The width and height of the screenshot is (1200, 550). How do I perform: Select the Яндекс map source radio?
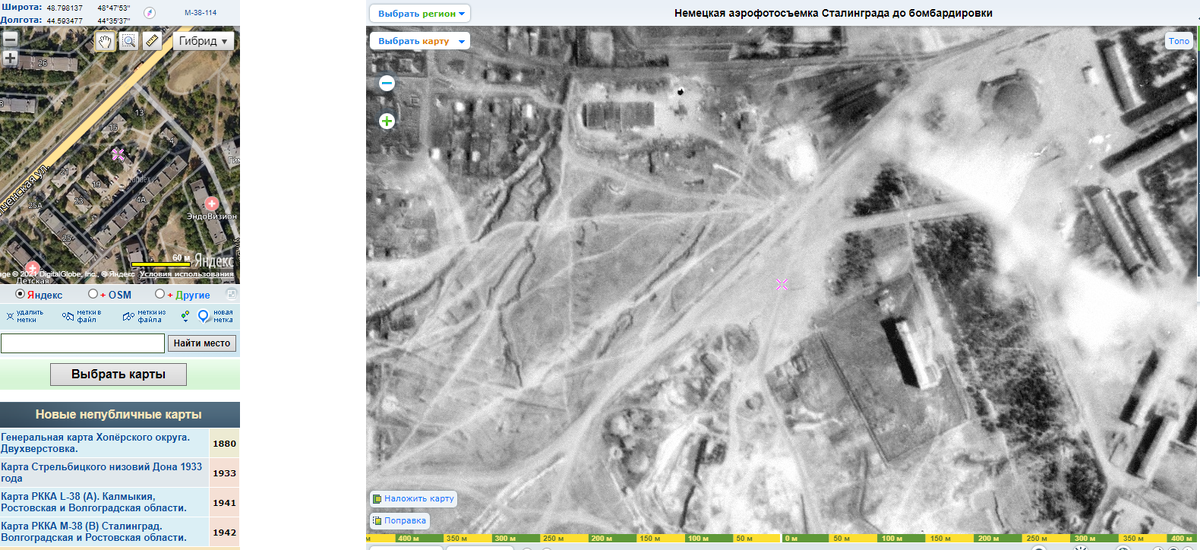(21, 294)
